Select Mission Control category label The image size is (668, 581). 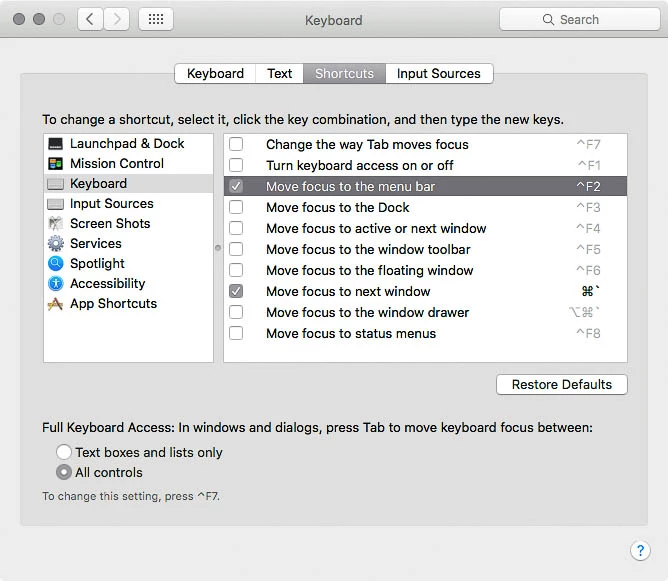click(117, 164)
